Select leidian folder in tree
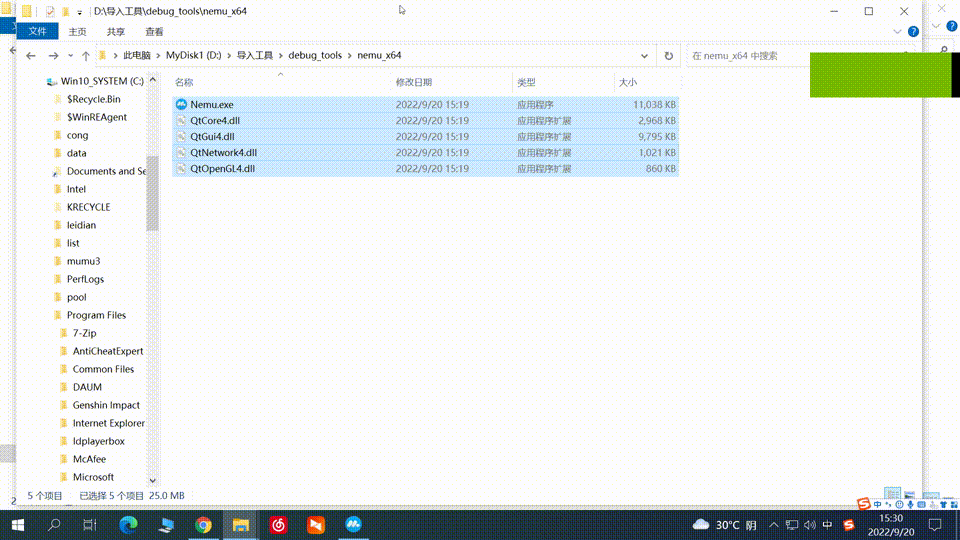Image resolution: width=960 pixels, height=540 pixels. coord(81,225)
